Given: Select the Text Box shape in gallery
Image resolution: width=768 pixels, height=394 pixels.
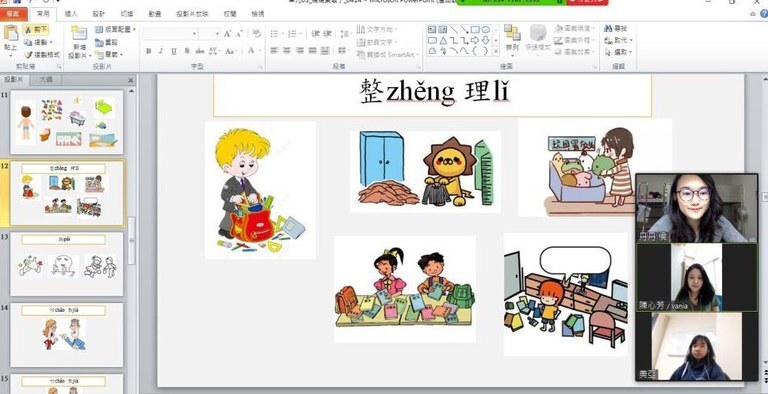Looking at the screenshot, I should point(432,30).
